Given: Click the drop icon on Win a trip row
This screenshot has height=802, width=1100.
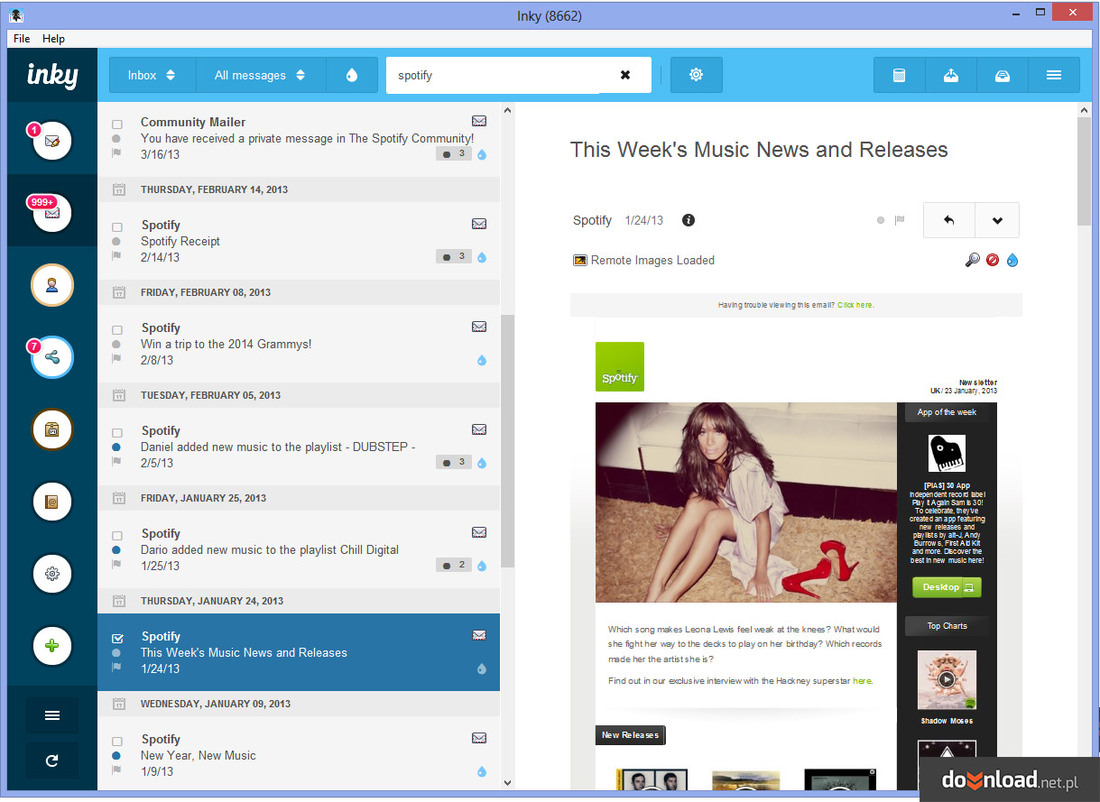Looking at the screenshot, I should [x=482, y=361].
